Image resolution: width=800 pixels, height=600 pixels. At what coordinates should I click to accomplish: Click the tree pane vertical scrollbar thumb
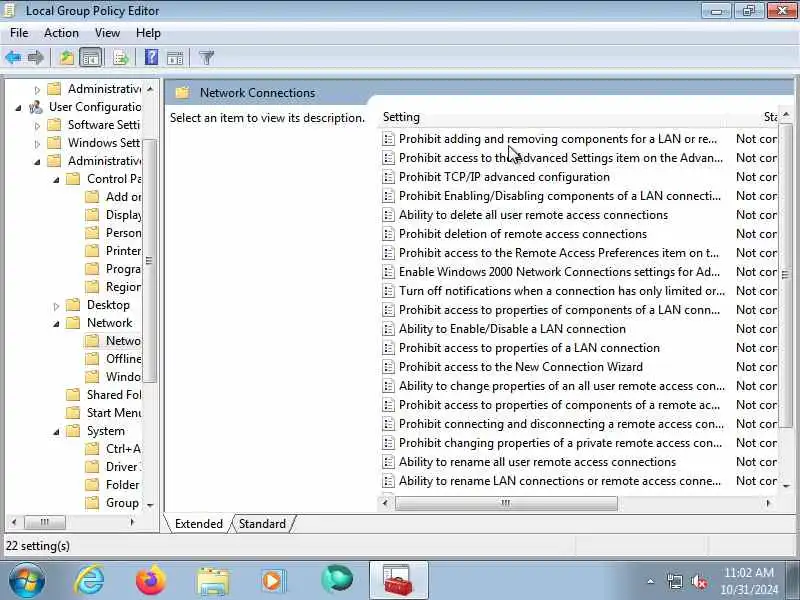point(149,260)
